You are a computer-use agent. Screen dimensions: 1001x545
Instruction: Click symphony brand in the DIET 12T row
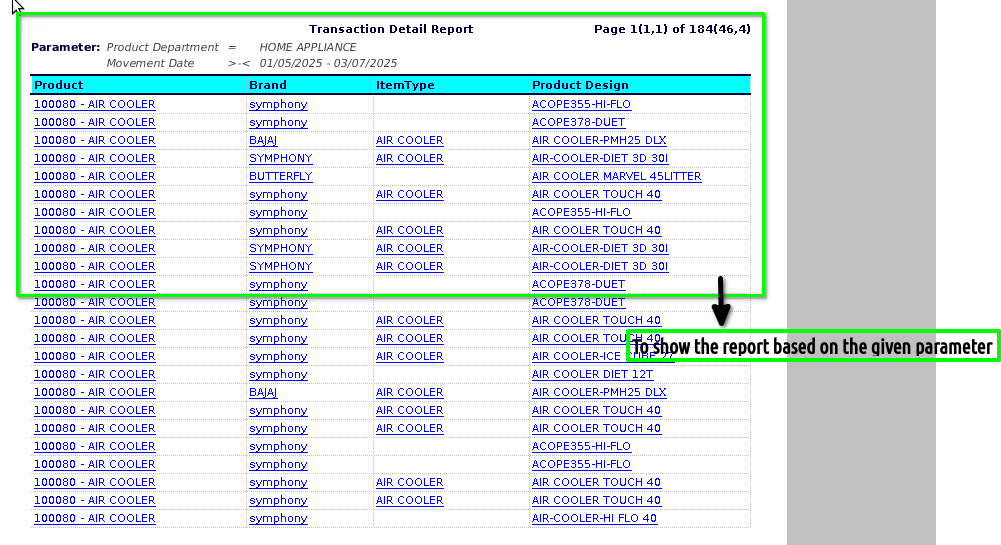pos(278,374)
